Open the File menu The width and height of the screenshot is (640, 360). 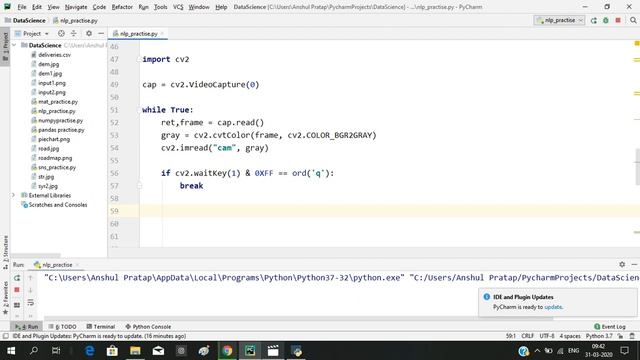tap(22, 7)
